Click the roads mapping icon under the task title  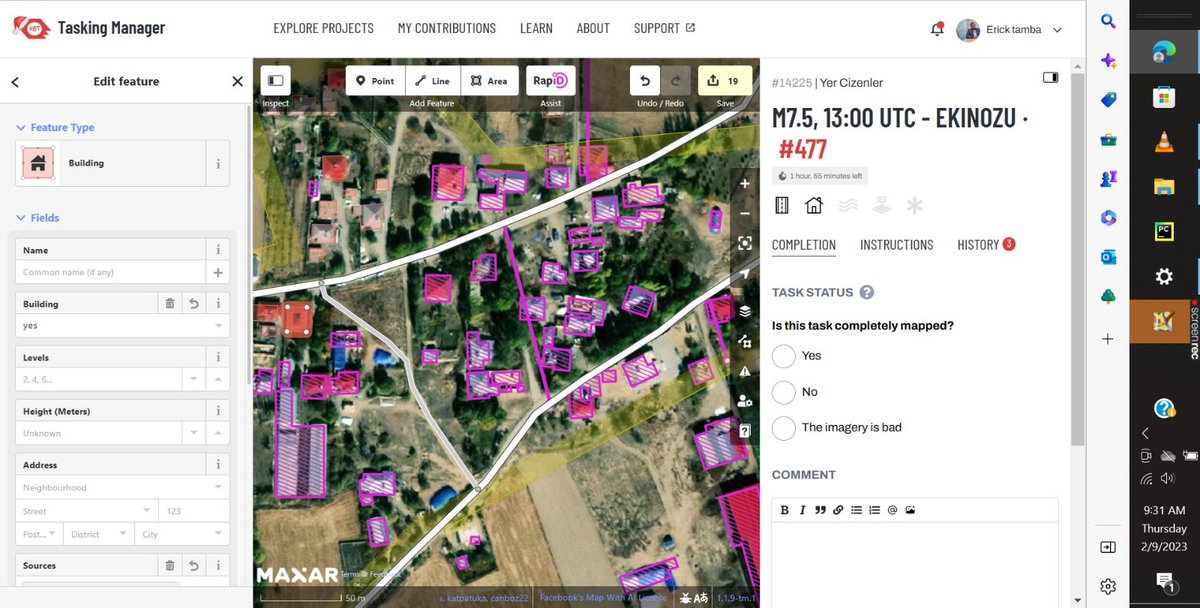(781, 205)
